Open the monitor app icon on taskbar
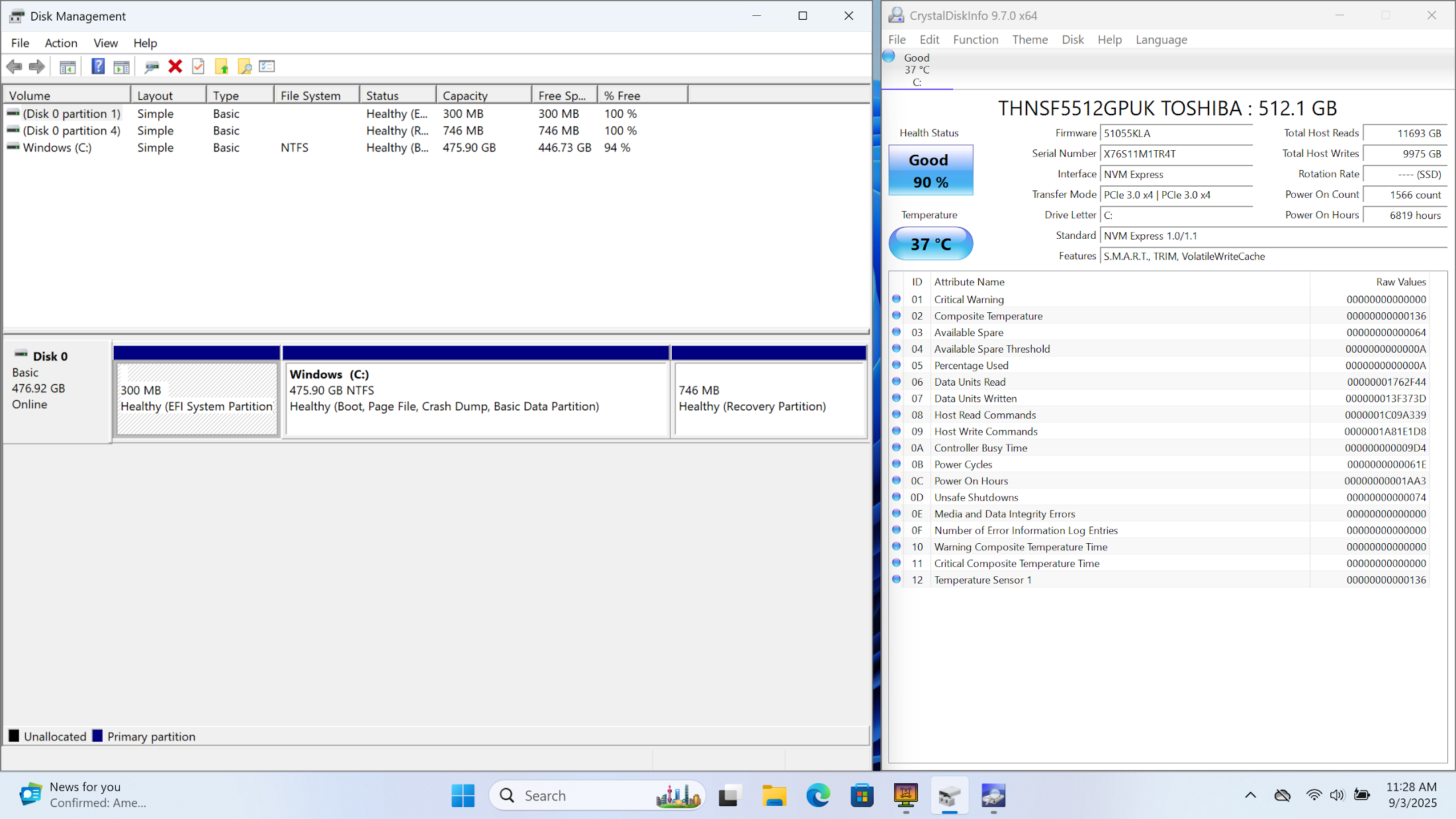This screenshot has width=1456, height=819. [906, 795]
